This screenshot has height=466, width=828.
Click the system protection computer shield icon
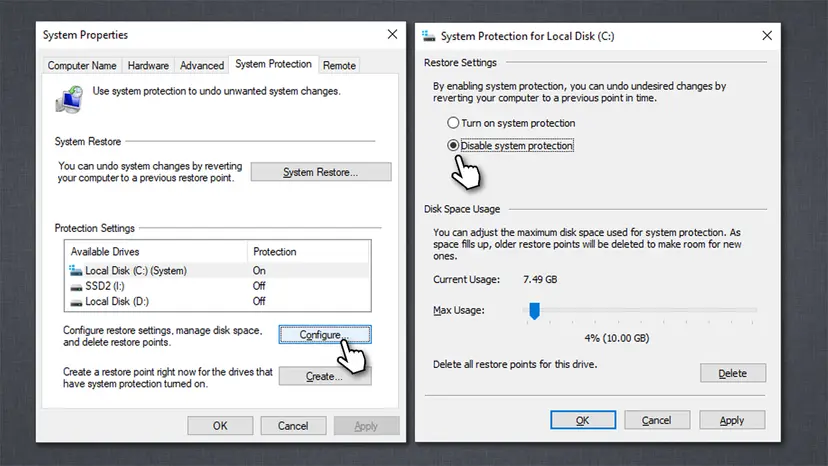[x=69, y=99]
